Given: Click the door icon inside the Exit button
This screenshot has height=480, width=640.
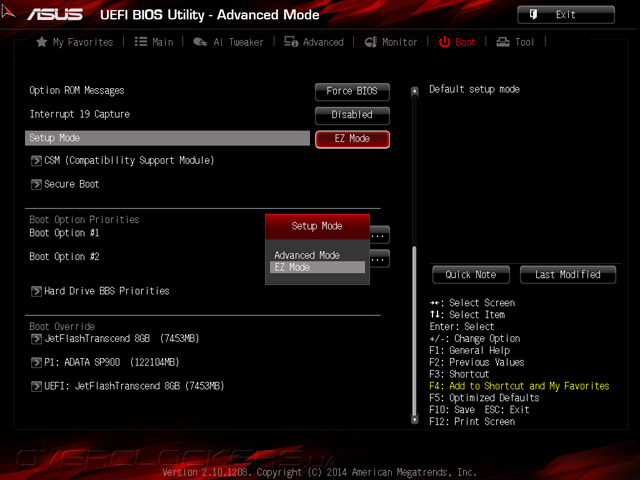Looking at the screenshot, I should (533, 15).
